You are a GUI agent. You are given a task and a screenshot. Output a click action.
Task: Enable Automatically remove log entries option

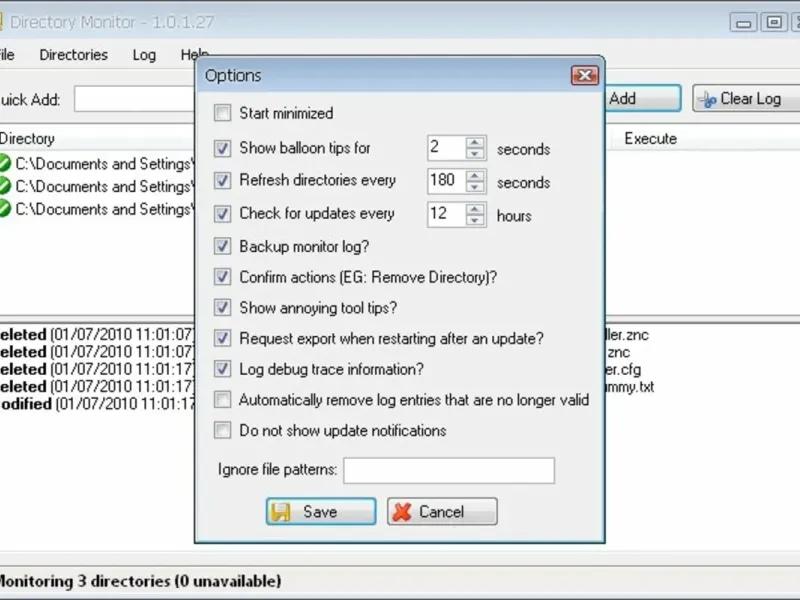[x=222, y=399]
